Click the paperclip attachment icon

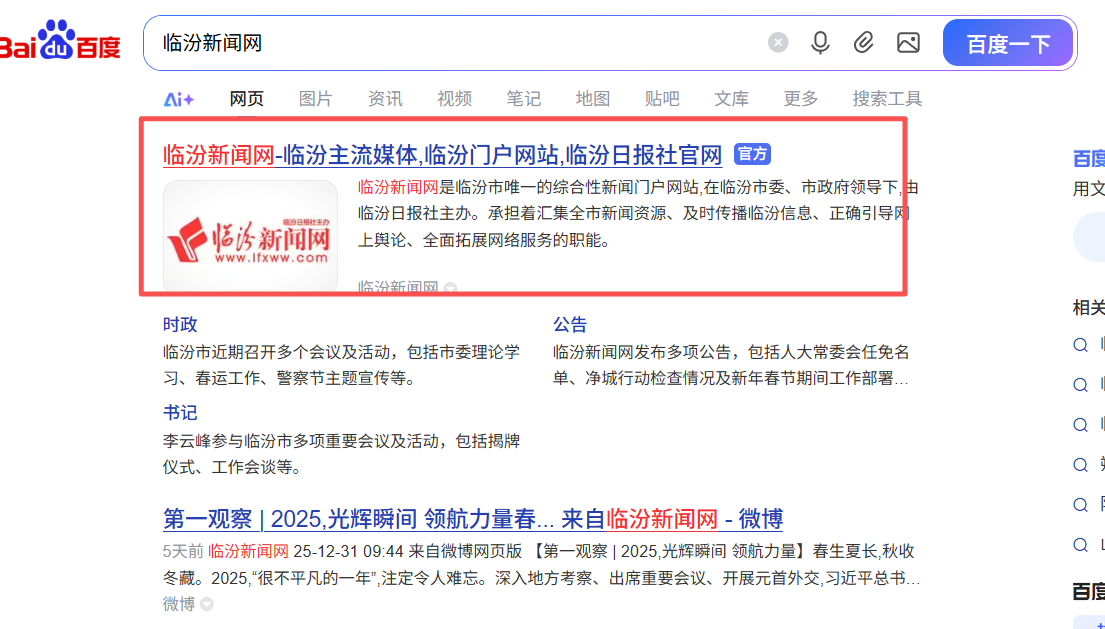[864, 43]
